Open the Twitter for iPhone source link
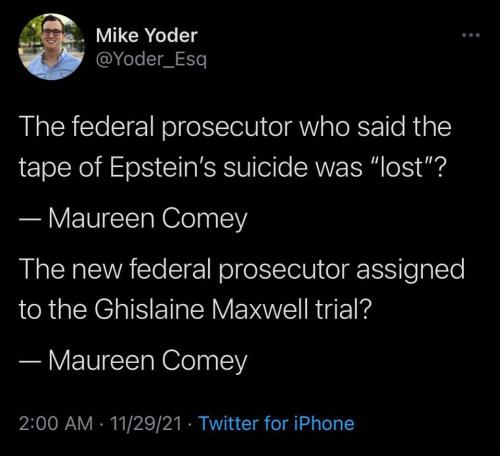This screenshot has width=500, height=456. [x=277, y=423]
